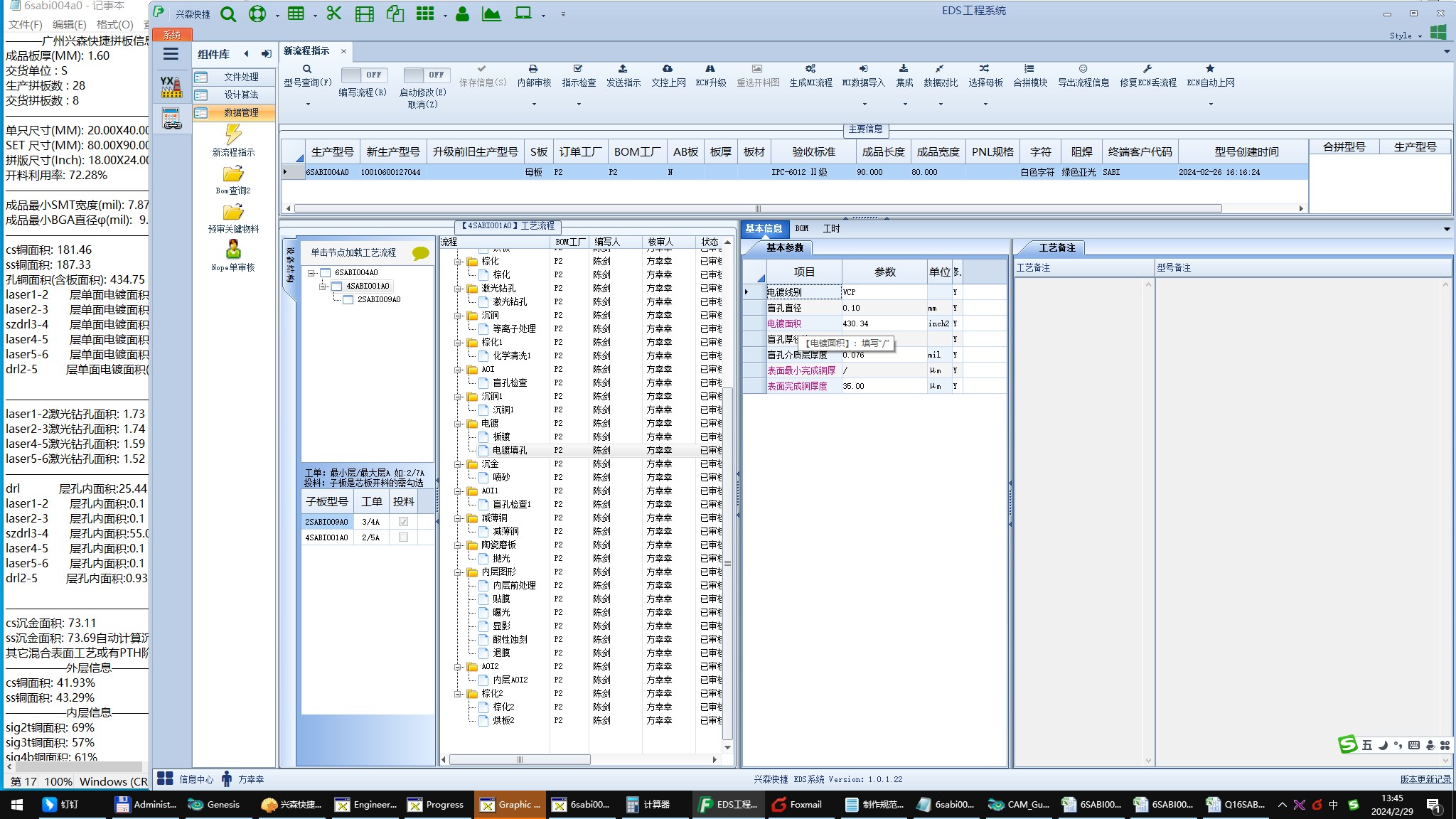The image size is (1456, 819).
Task: Click the 内部审核 printer icon
Action: point(533,69)
